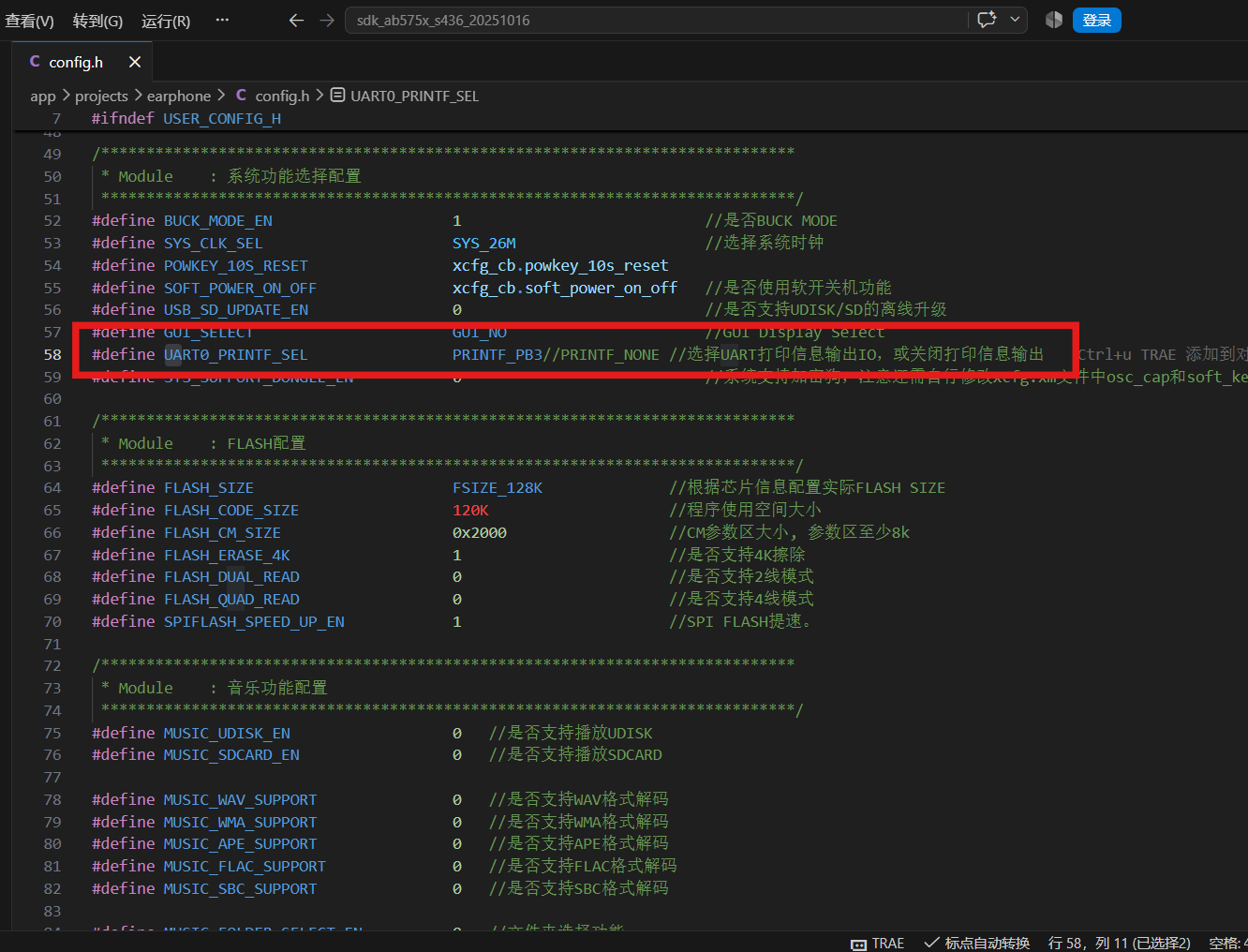Viewport: 1248px width, 952px height.
Task: Click TRAE keyboard status bar item
Action: pyautogui.click(x=878, y=943)
